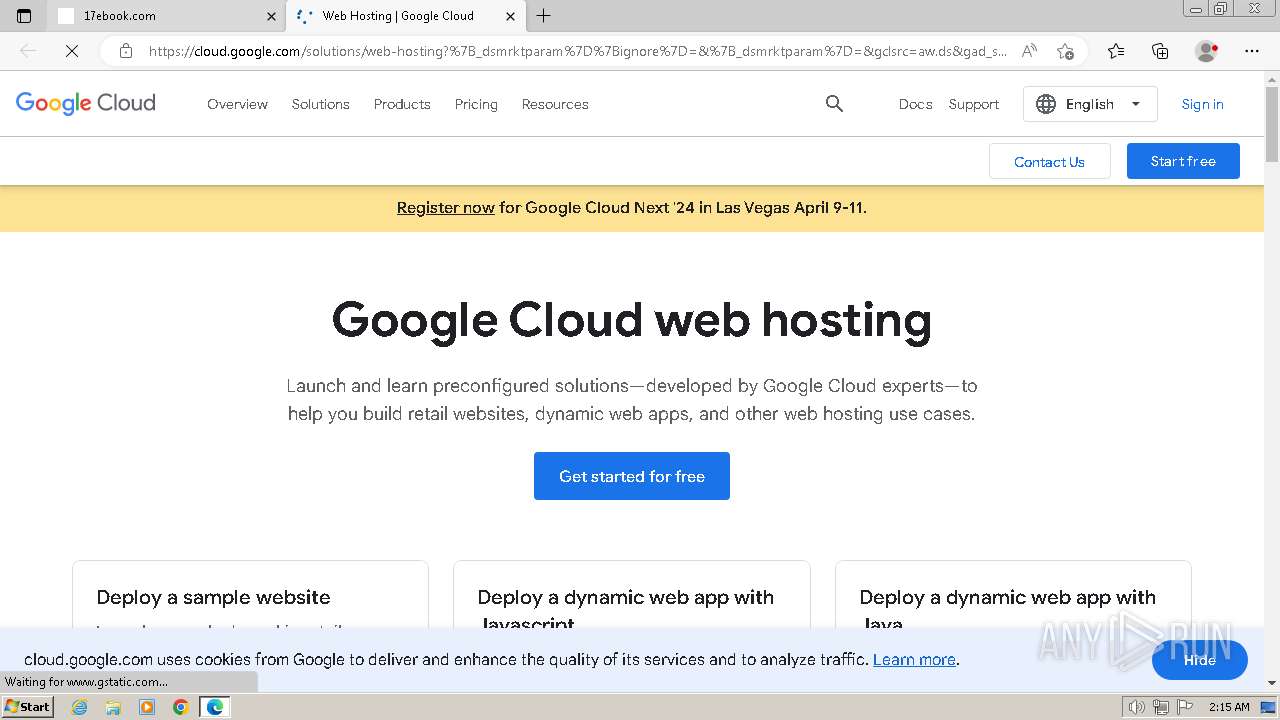
Task: Open the English language dropdown
Action: click(1090, 104)
